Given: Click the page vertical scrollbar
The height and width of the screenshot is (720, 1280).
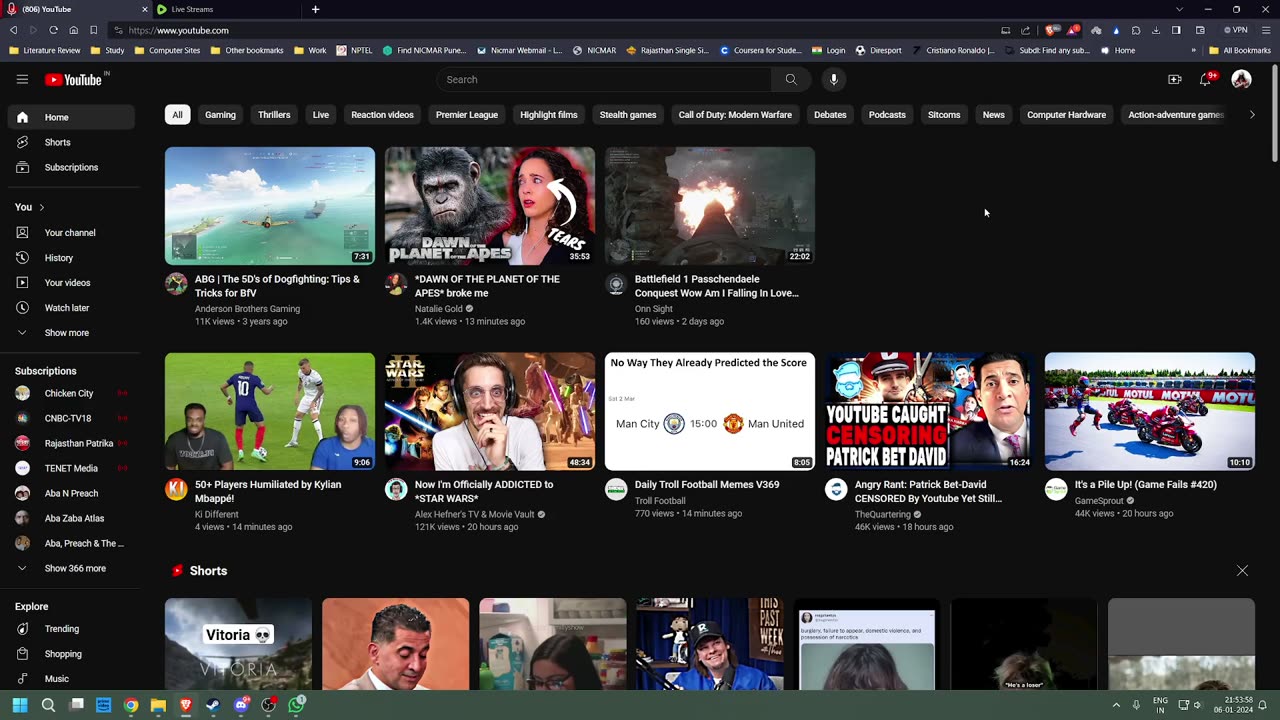Looking at the screenshot, I should [1274, 112].
